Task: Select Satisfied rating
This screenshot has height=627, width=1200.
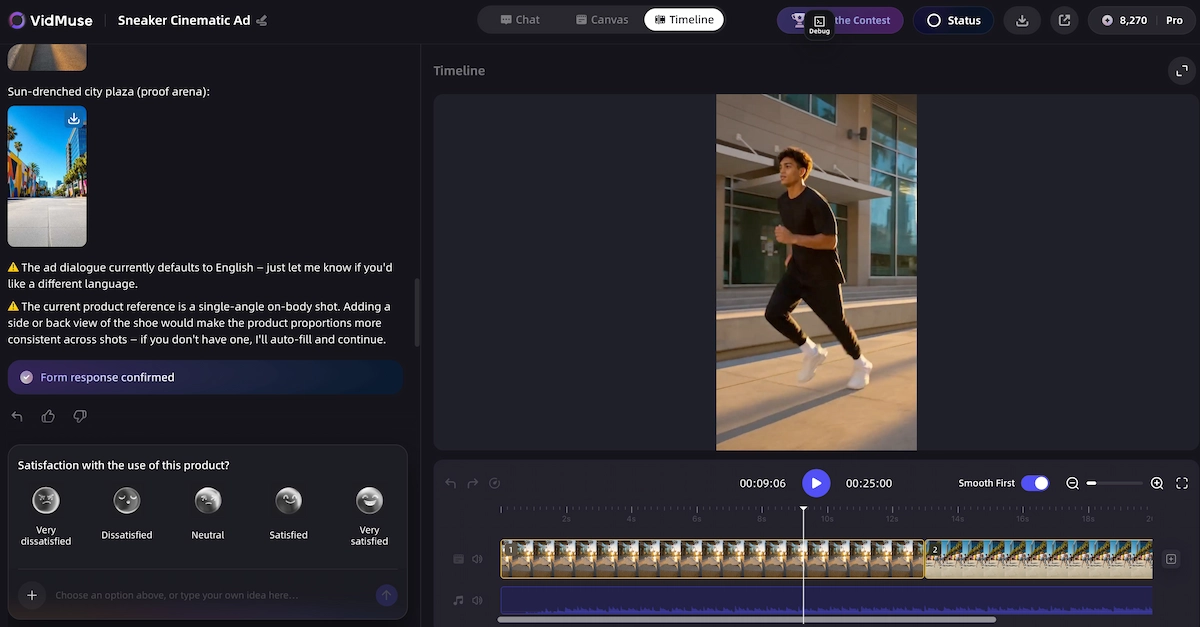Action: (x=288, y=514)
